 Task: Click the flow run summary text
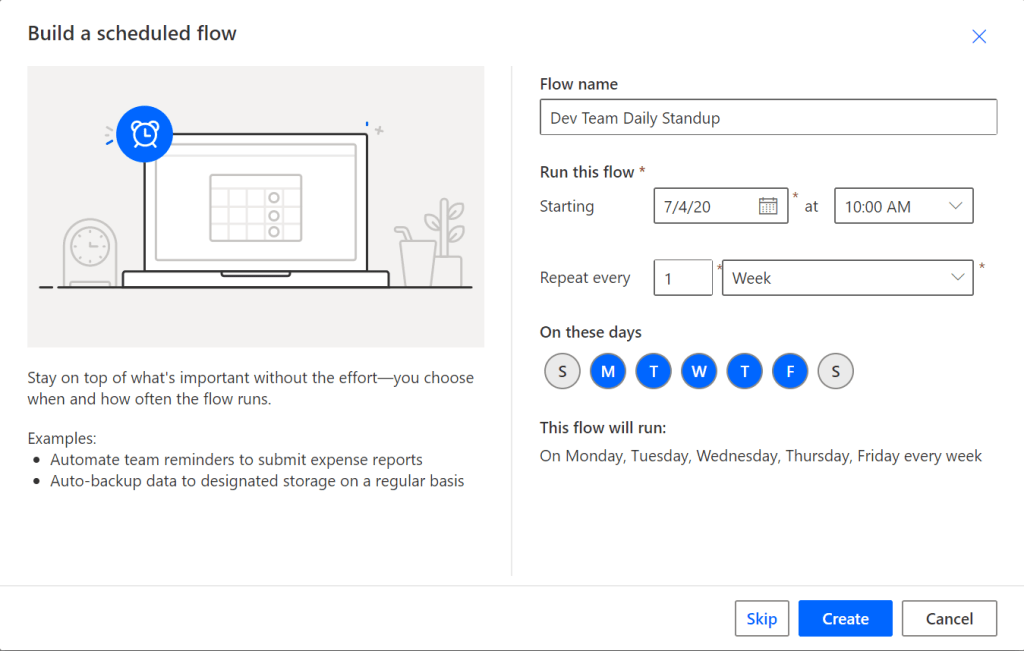pyautogui.click(x=760, y=456)
